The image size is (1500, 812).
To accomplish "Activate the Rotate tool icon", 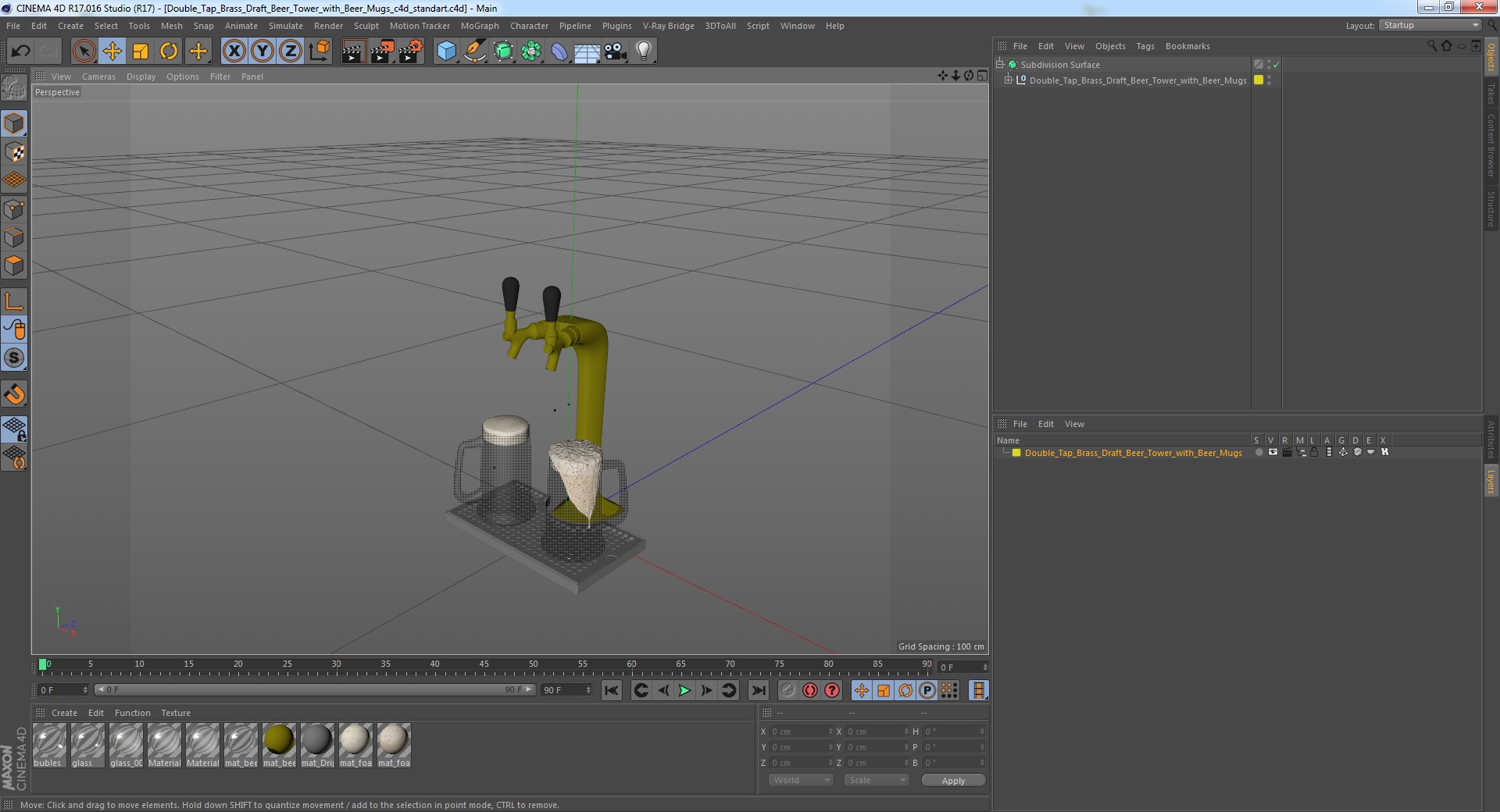I will tap(169, 52).
